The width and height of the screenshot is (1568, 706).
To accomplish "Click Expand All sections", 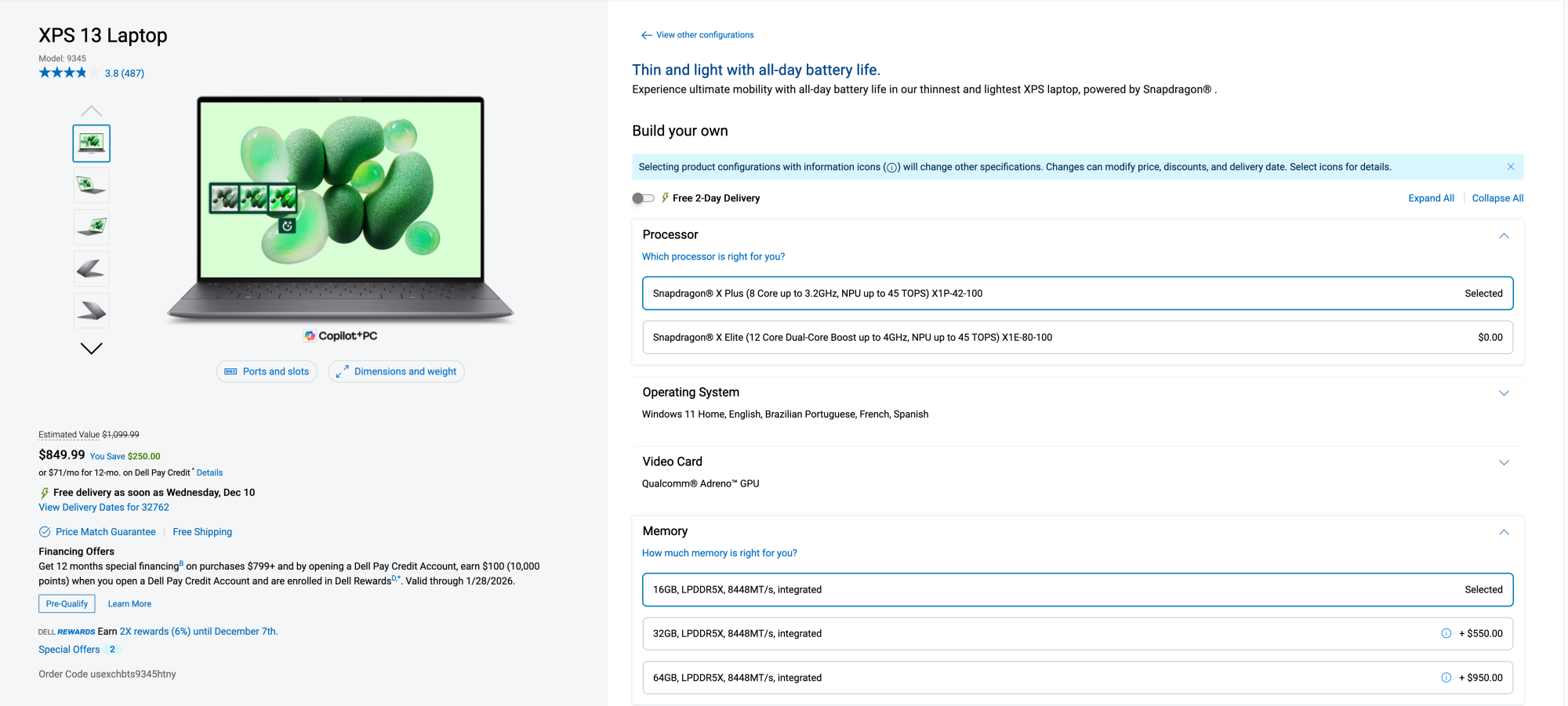I will 1431,198.
